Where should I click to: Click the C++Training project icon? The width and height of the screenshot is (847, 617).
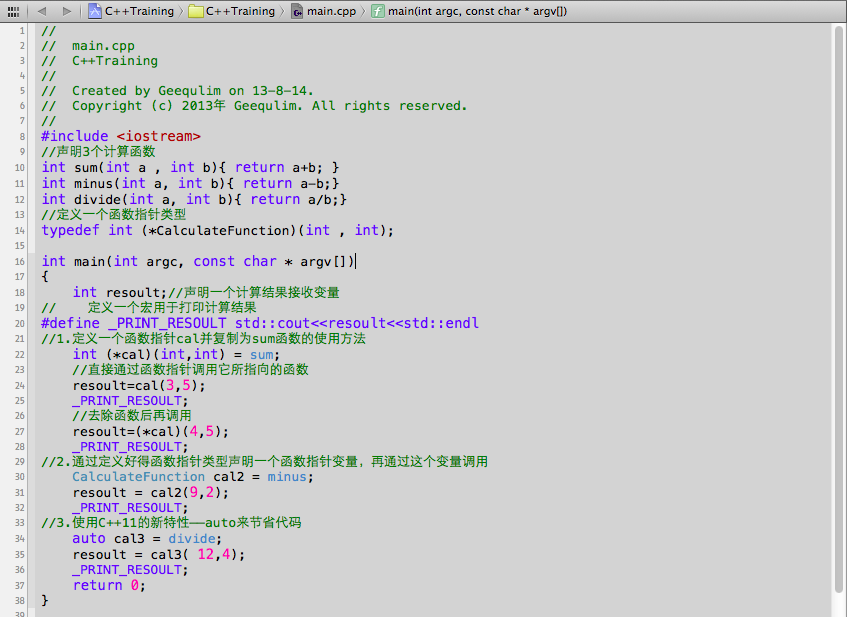click(95, 11)
